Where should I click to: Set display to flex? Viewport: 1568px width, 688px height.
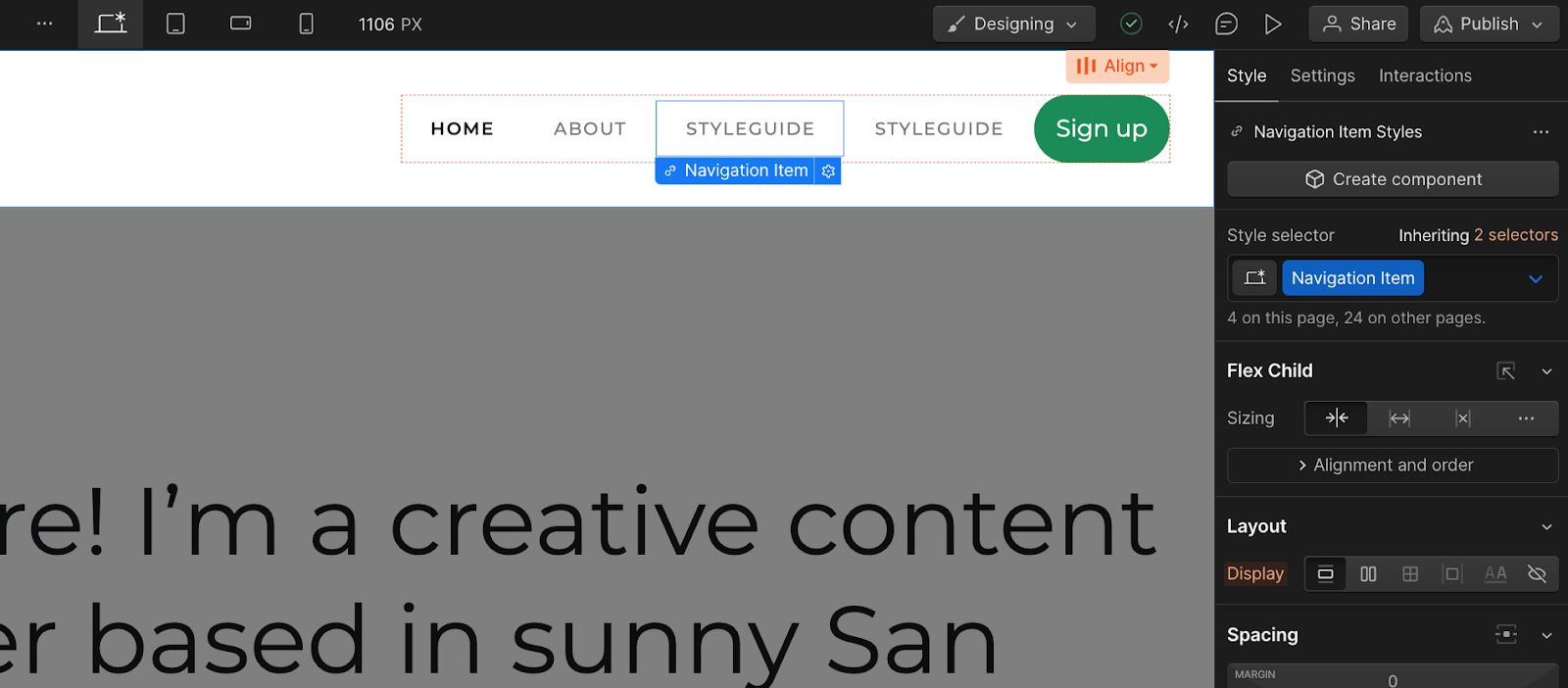click(x=1368, y=574)
